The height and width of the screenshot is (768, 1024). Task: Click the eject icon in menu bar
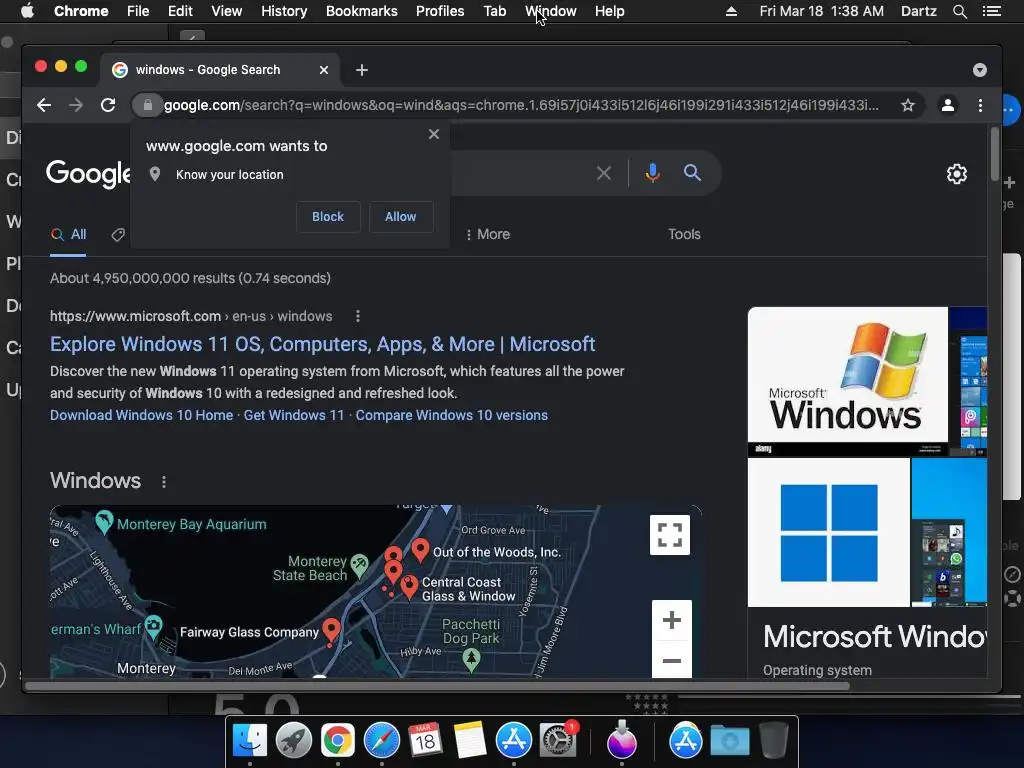tap(731, 11)
